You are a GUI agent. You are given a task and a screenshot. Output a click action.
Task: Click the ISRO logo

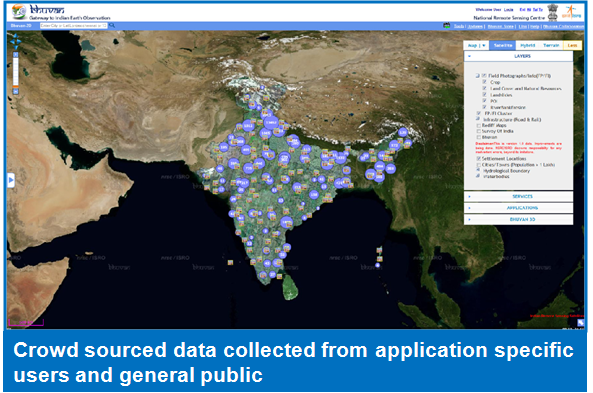[571, 12]
